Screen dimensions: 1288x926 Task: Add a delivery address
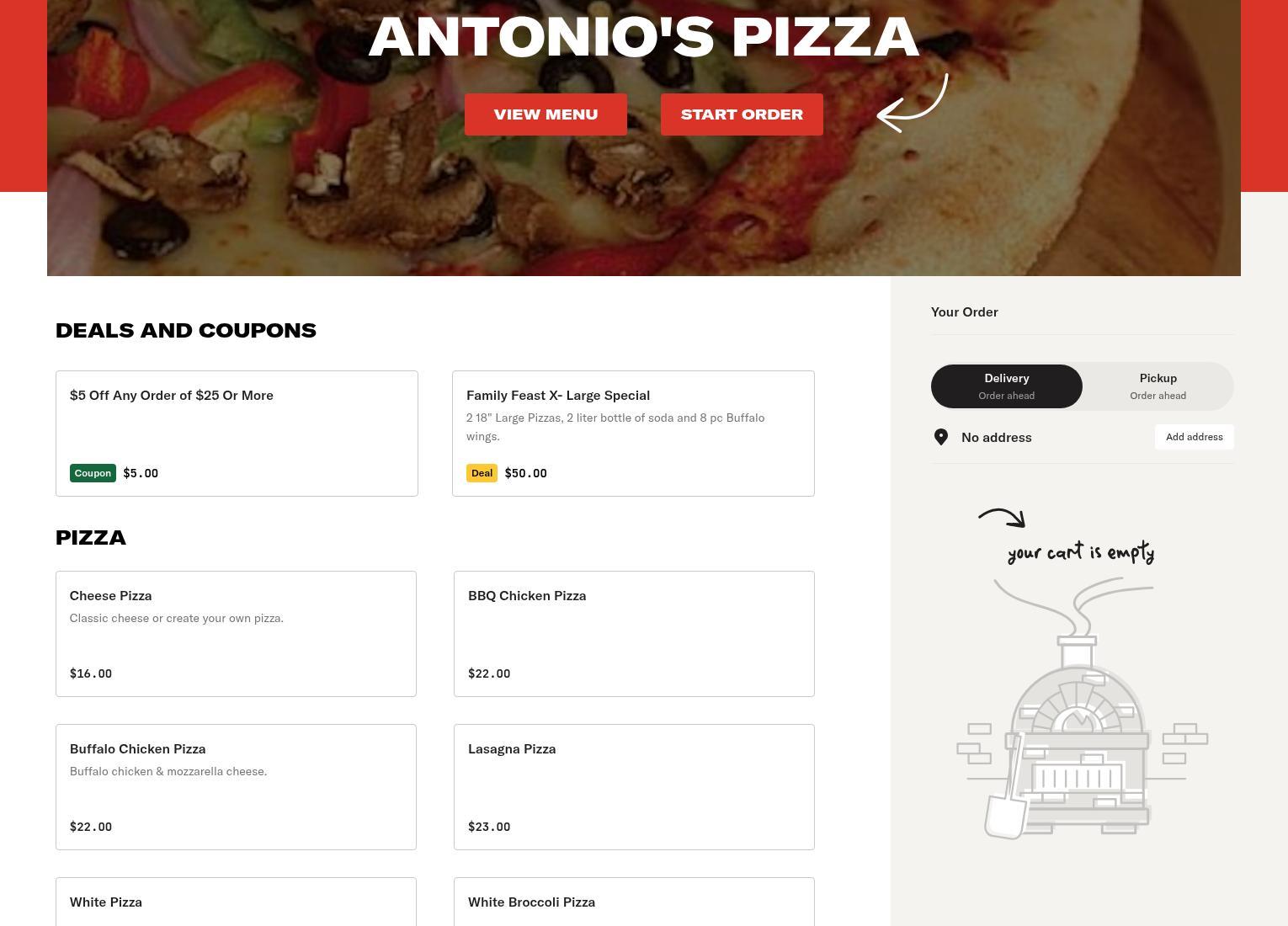[1194, 437]
